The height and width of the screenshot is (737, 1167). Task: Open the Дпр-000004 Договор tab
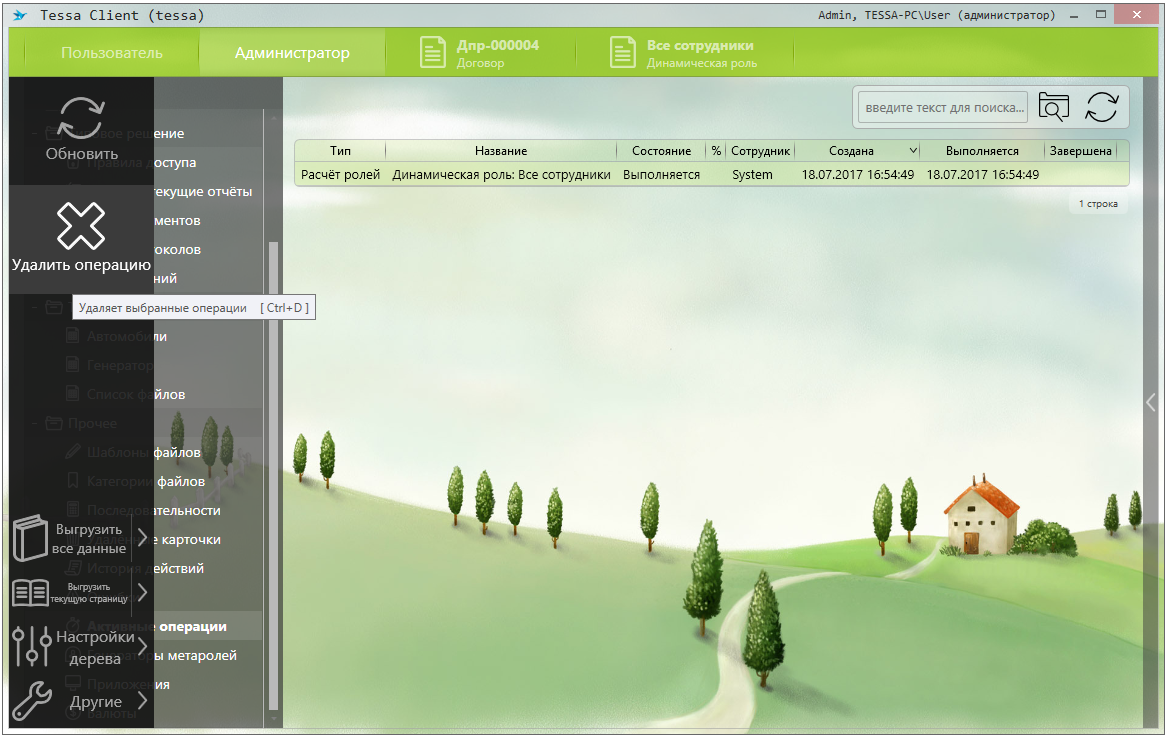point(480,53)
